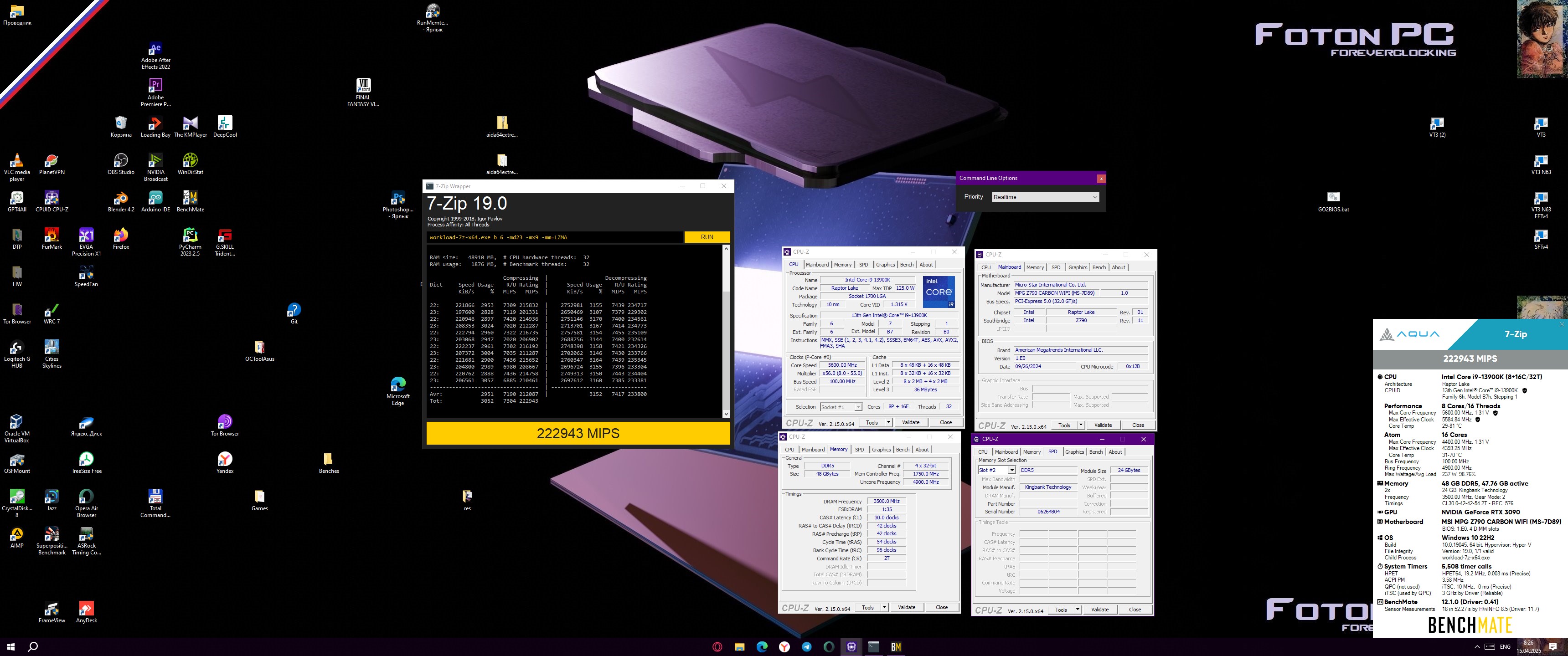Expand Tools arrow in CPU-Z Mainboard window
Viewport: 1568px width, 656px height.
1080,425
